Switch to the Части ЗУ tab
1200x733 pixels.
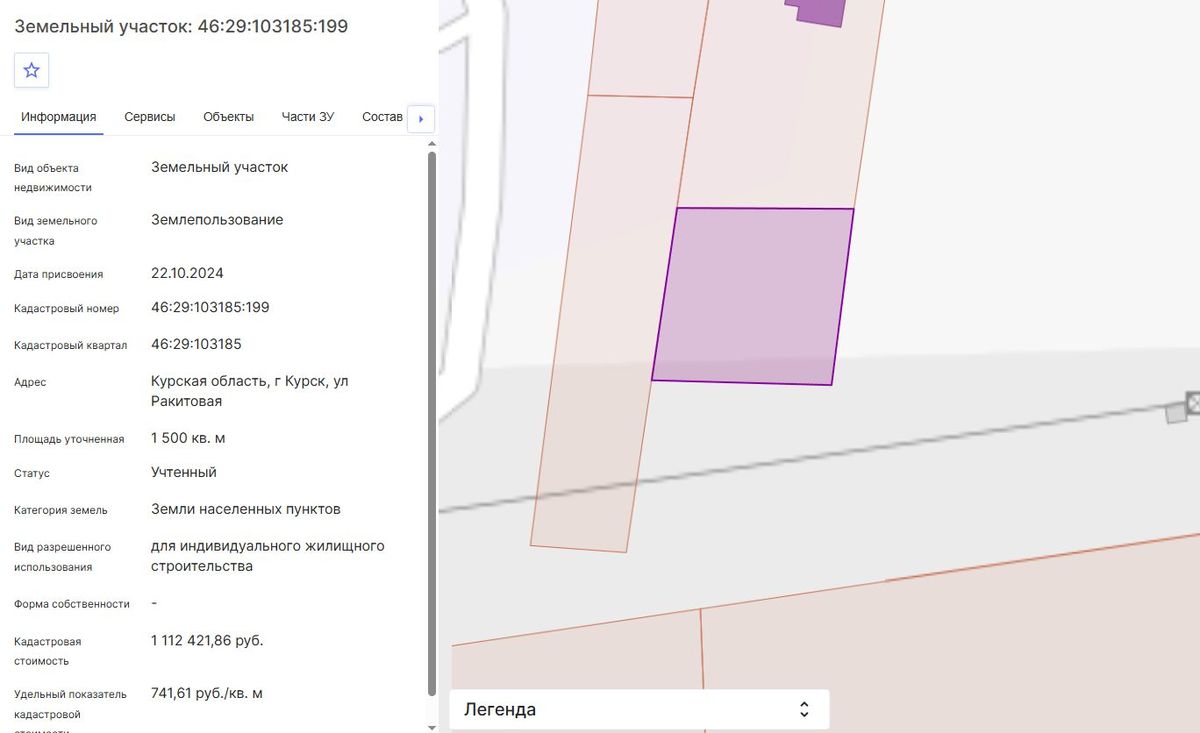point(308,117)
